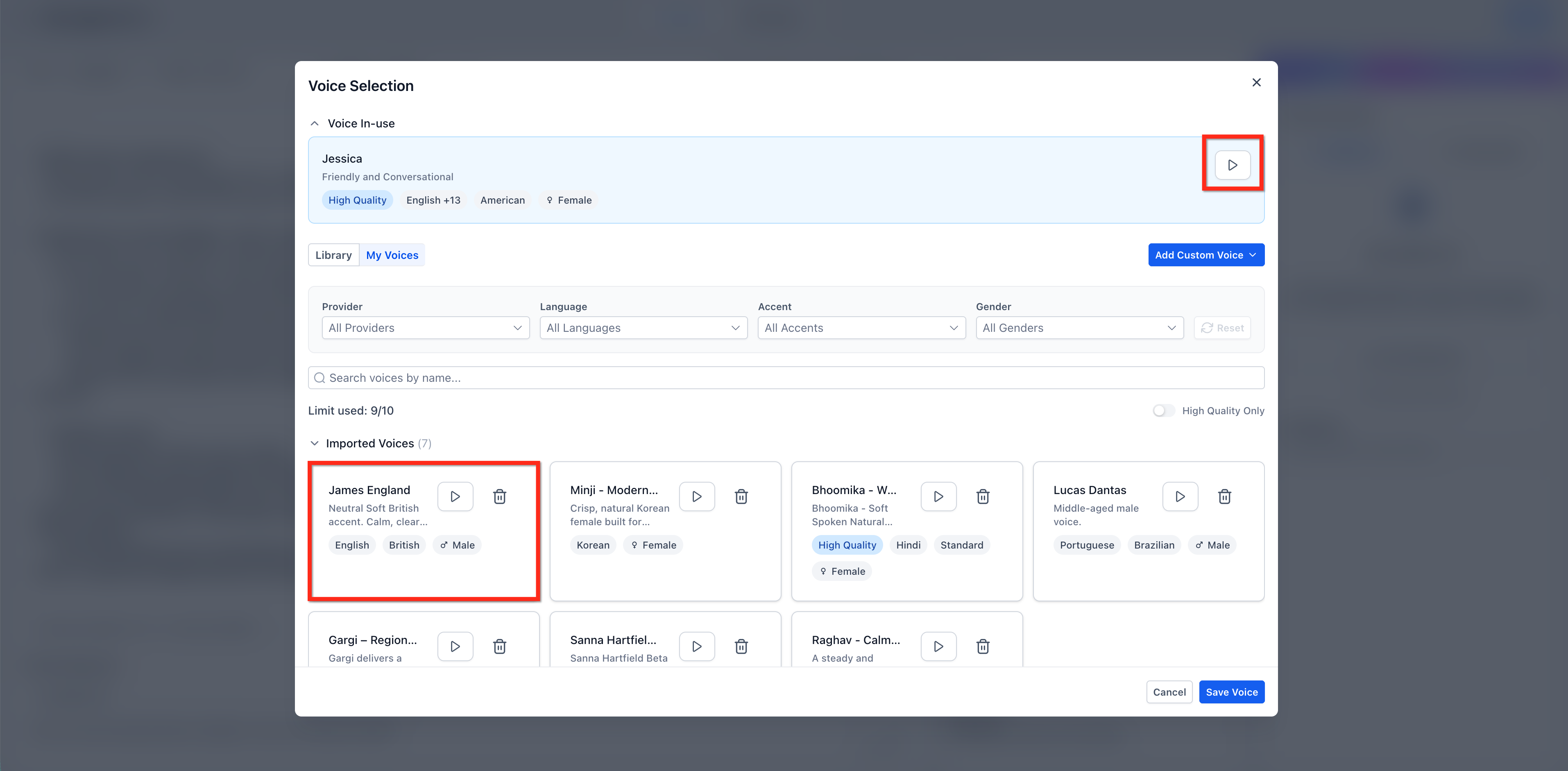Delete the Minji voice
Image resolution: width=1568 pixels, height=771 pixels.
pyautogui.click(x=741, y=497)
